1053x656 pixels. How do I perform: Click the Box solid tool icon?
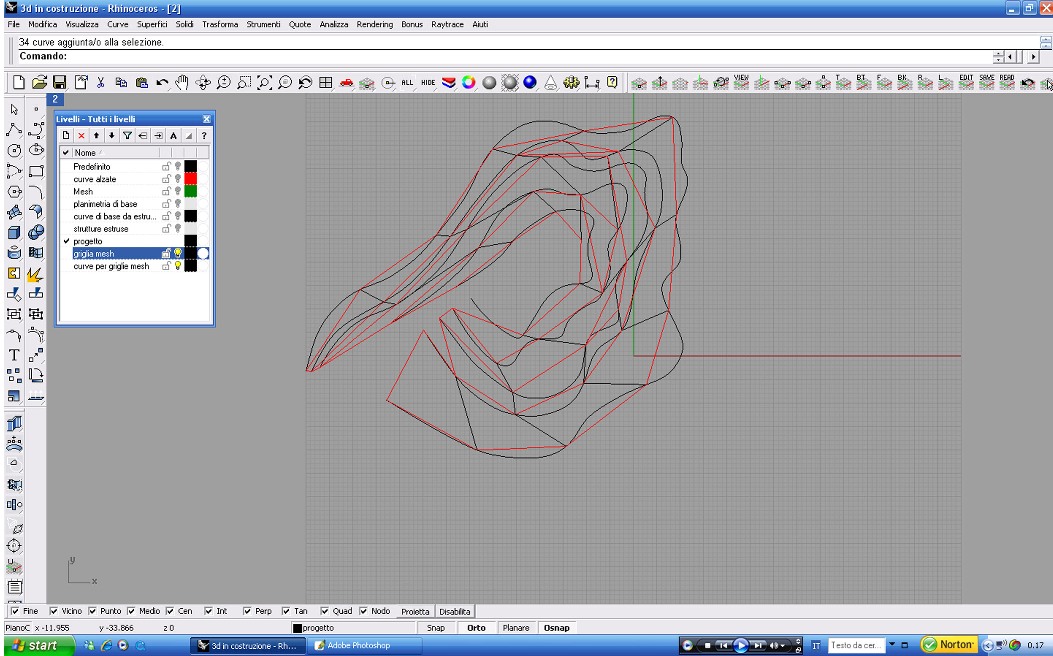[15, 233]
